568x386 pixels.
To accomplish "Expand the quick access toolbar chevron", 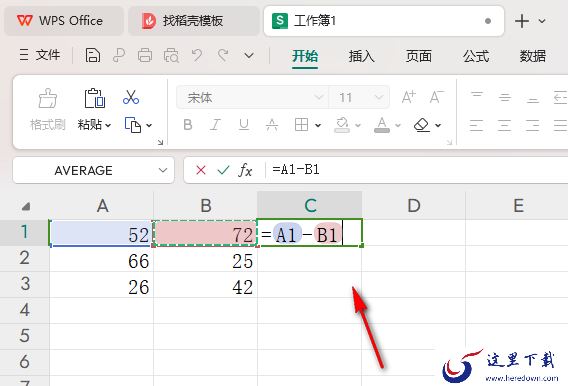I will (x=249, y=56).
